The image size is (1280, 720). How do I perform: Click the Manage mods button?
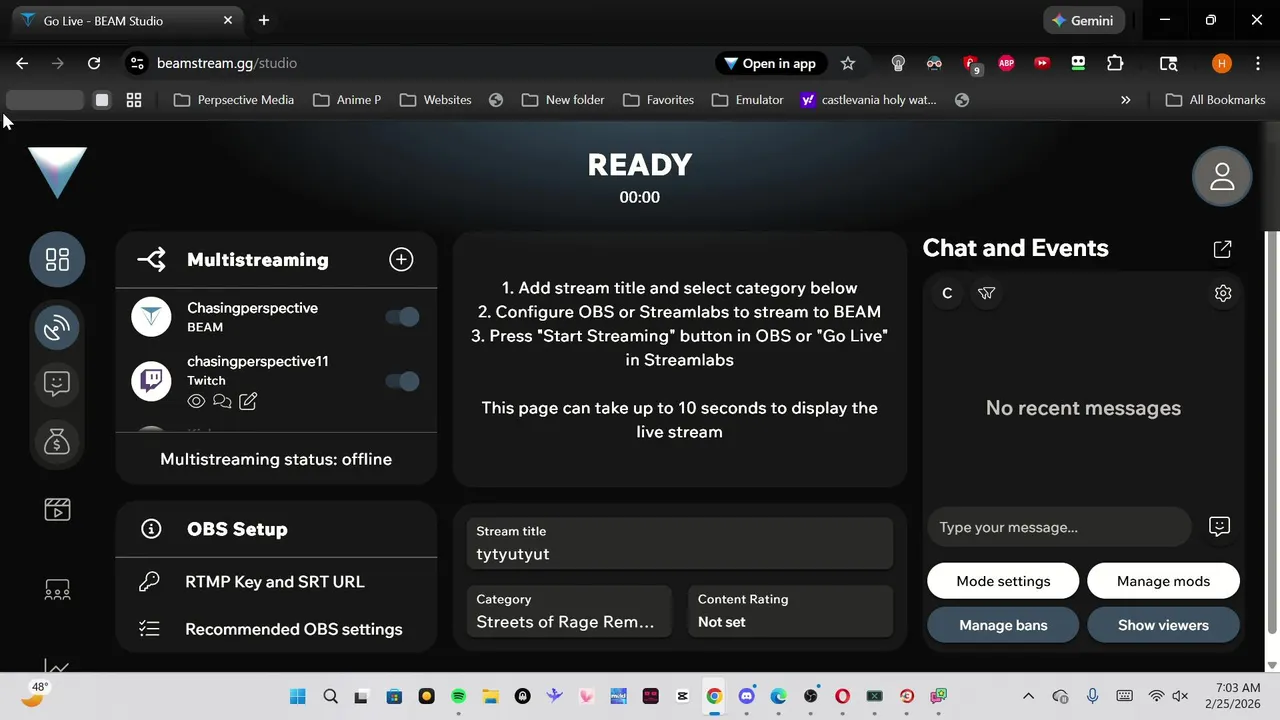(x=1163, y=581)
